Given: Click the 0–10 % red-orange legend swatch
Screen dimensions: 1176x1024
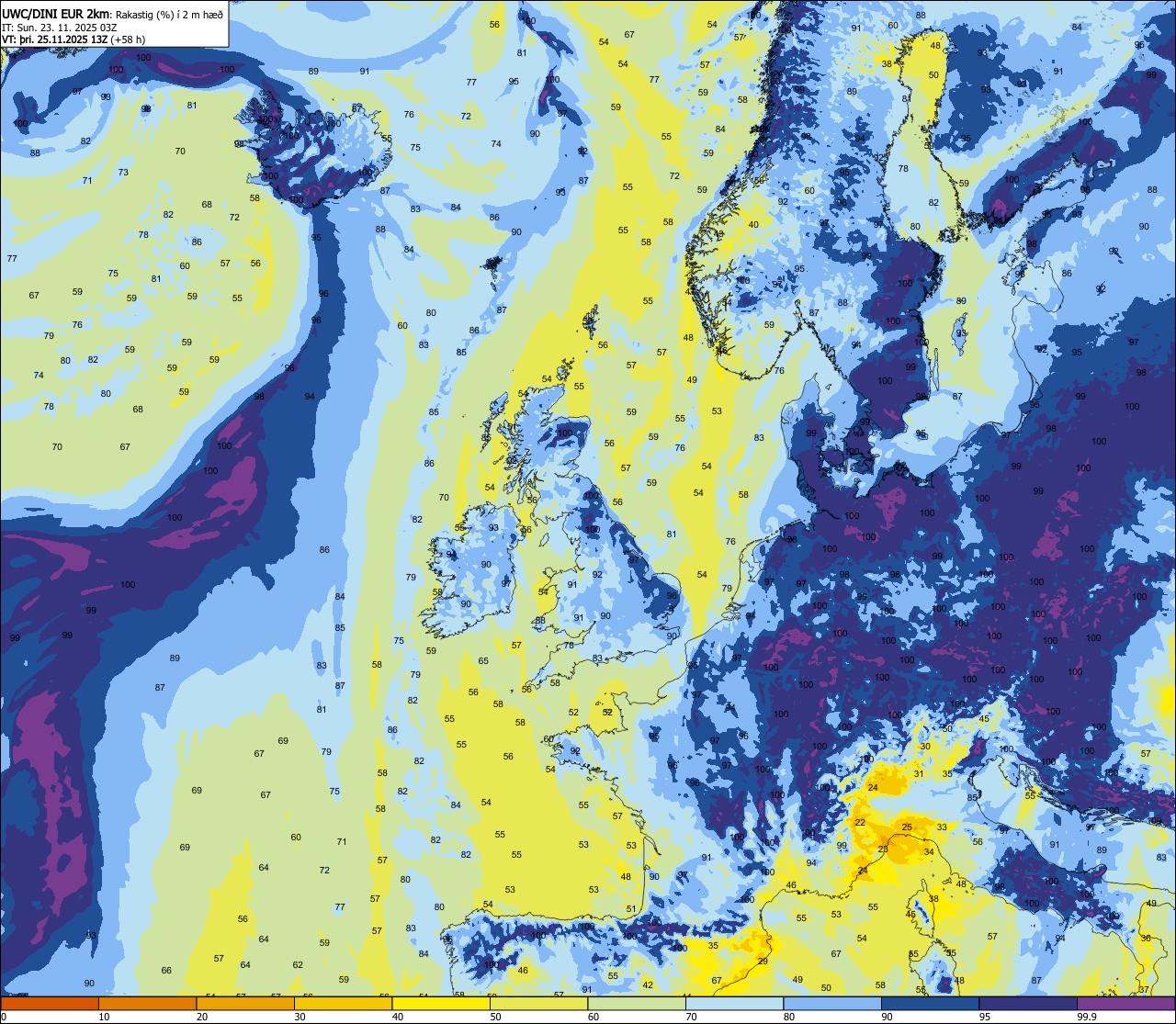Looking at the screenshot, I should coord(50,1003).
